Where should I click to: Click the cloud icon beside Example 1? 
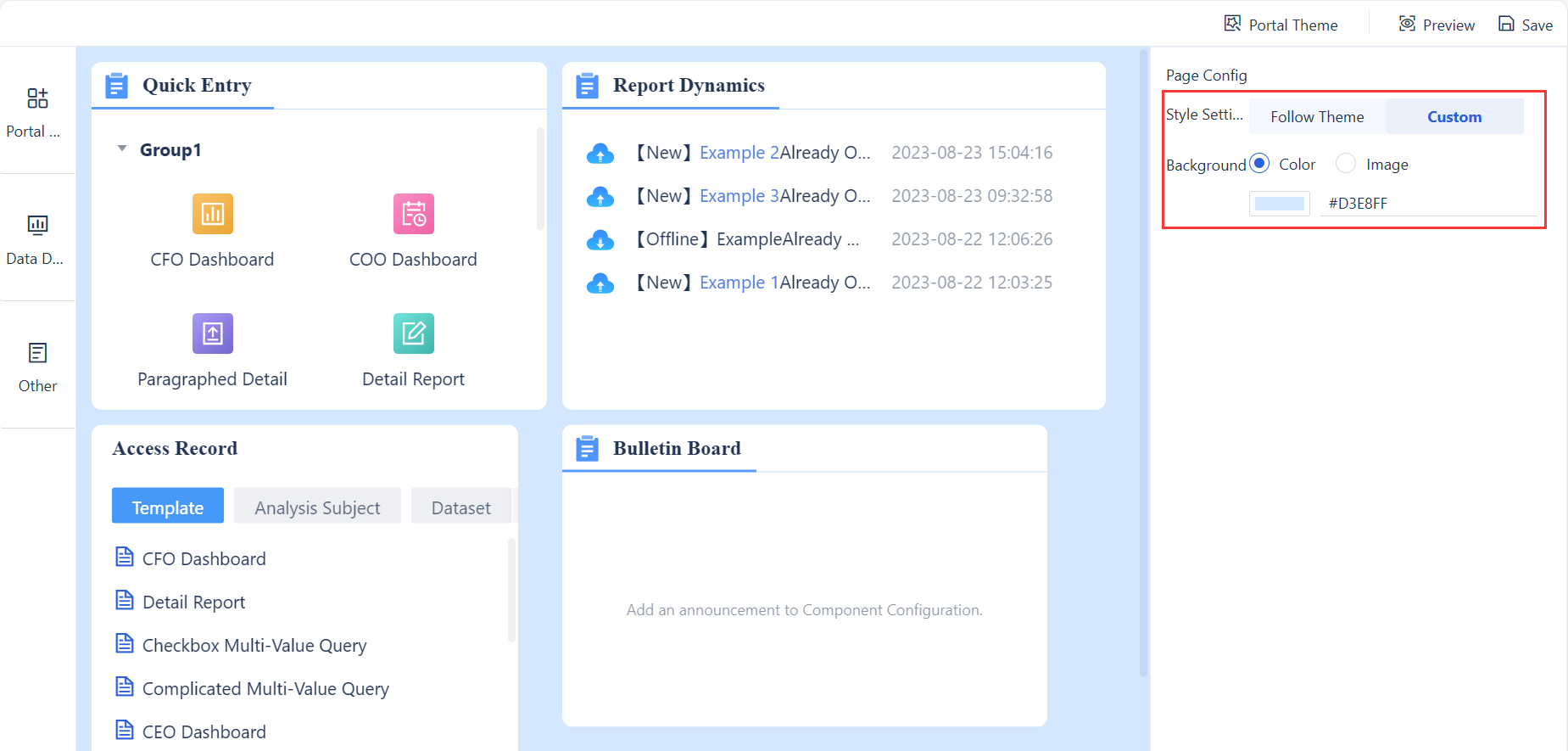tap(600, 283)
